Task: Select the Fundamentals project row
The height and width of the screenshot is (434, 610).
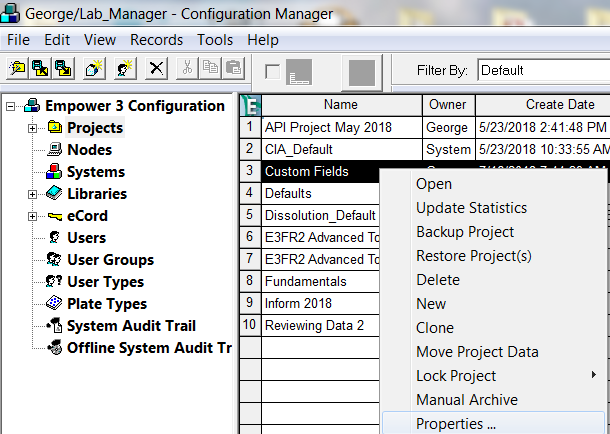Action: coord(321,281)
